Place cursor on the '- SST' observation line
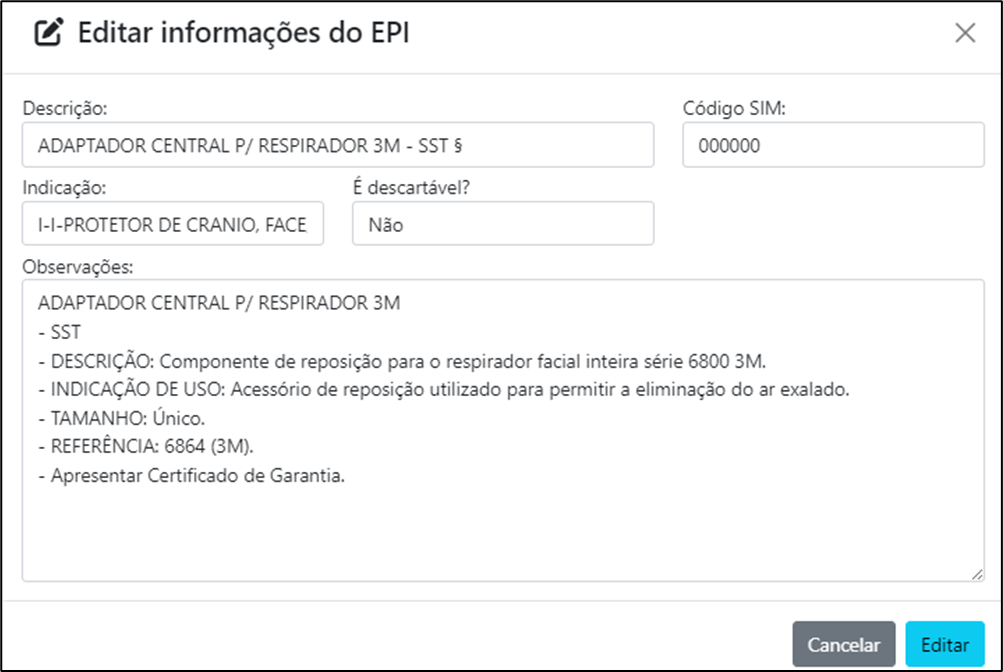The image size is (1003, 672). (x=59, y=332)
